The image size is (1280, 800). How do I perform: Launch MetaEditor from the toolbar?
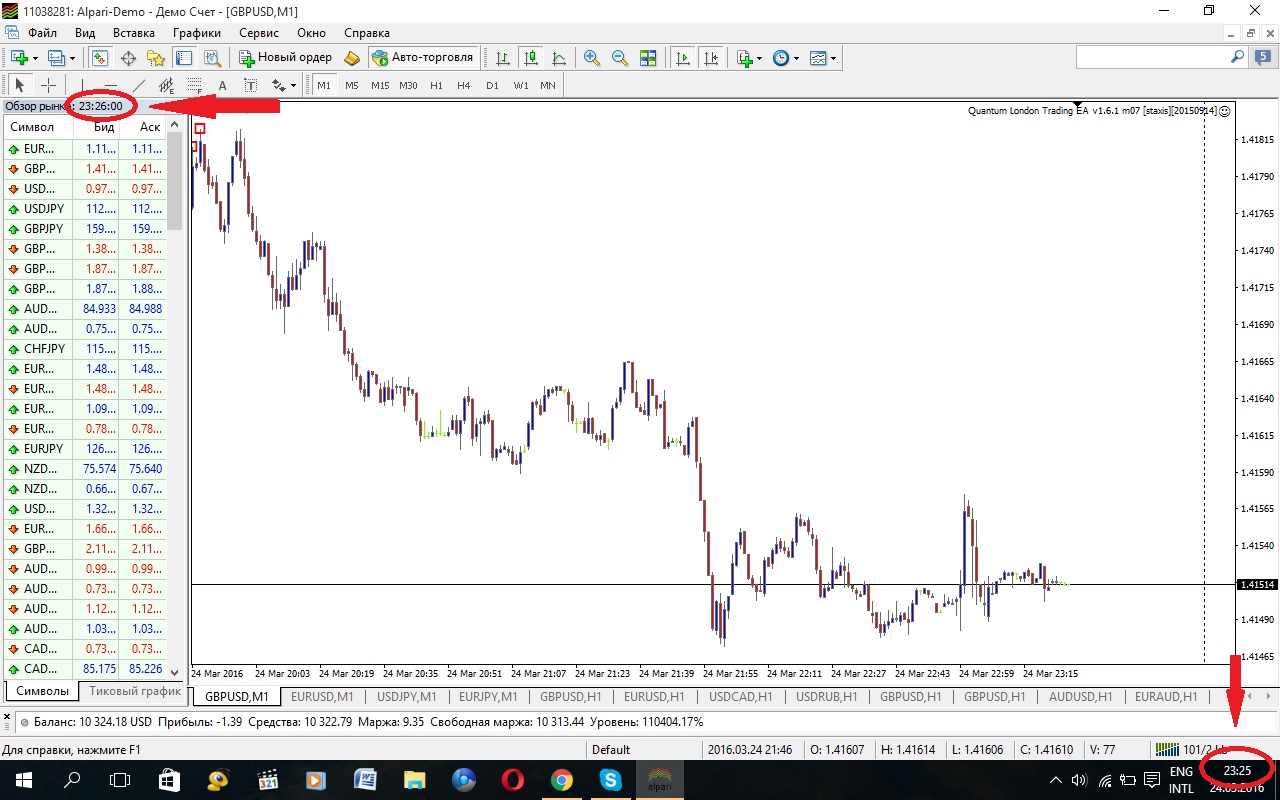pyautogui.click(x=352, y=58)
